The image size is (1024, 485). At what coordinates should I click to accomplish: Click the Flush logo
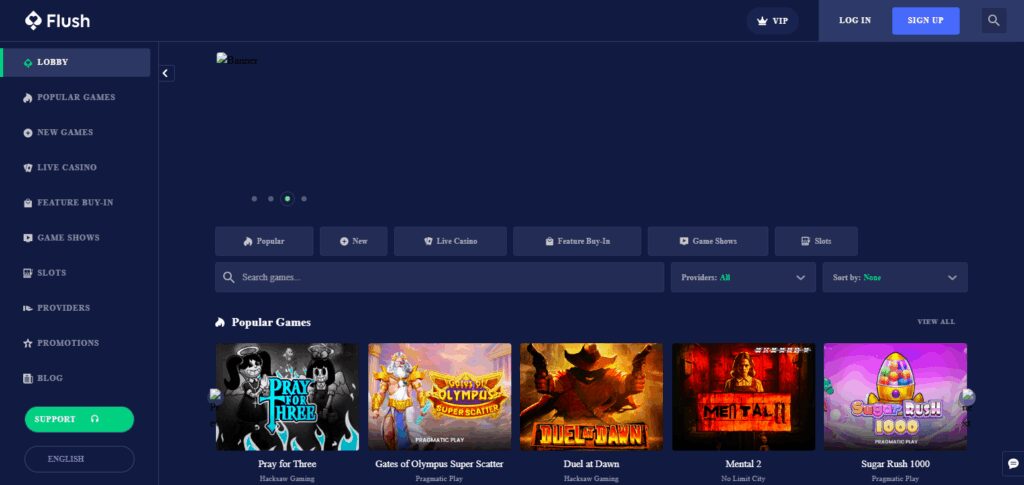[x=57, y=21]
